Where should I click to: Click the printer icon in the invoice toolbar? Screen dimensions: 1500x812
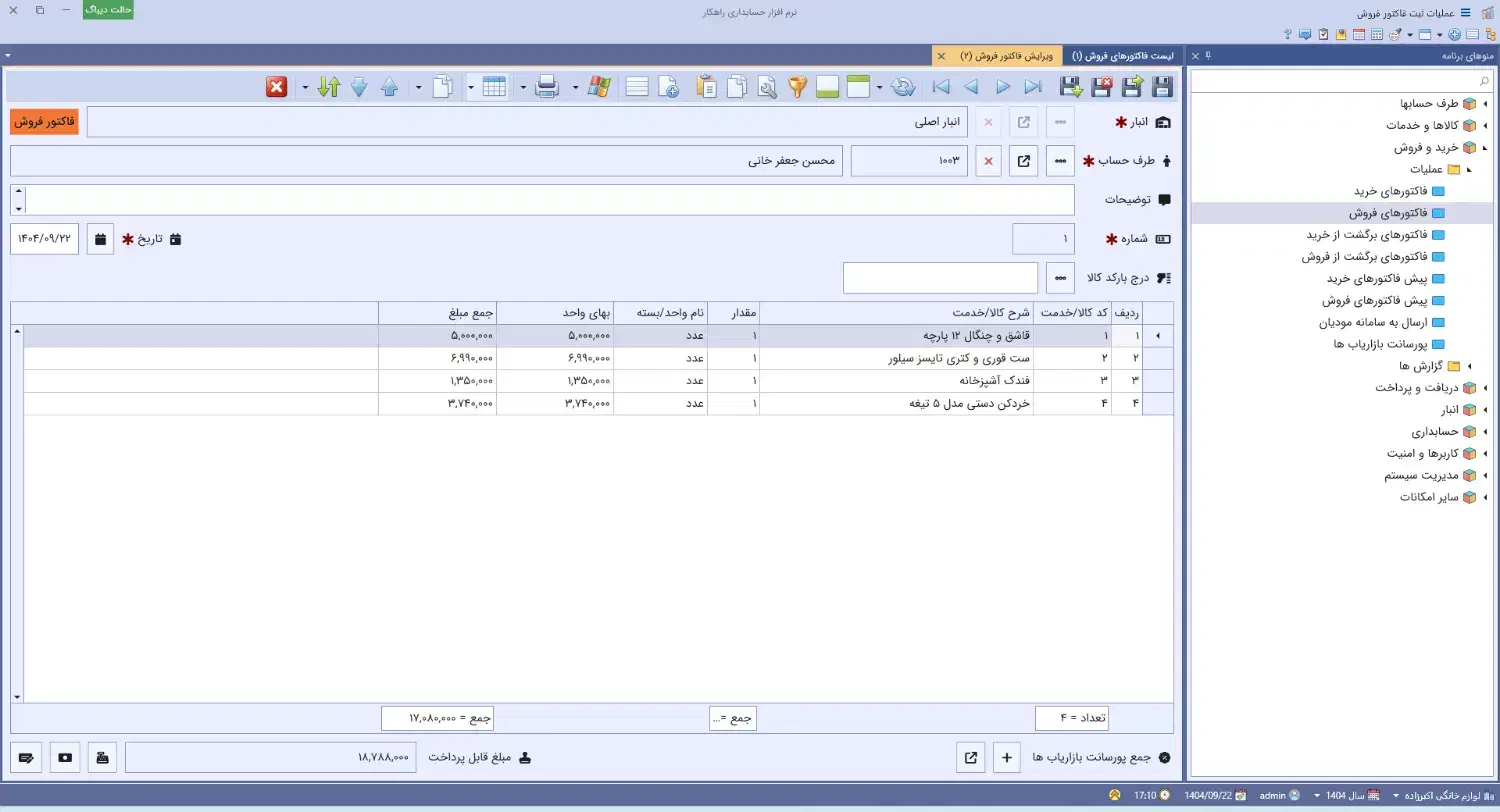[547, 87]
